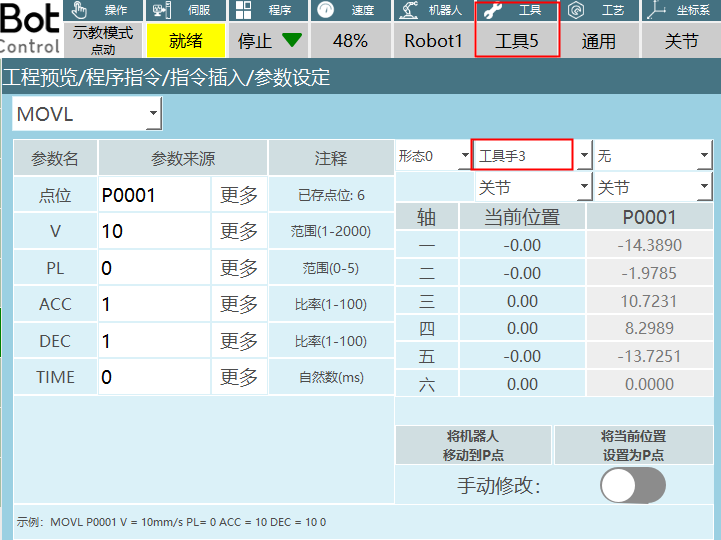
Task: Click the 工艺 process icon
Action: click(576, 10)
